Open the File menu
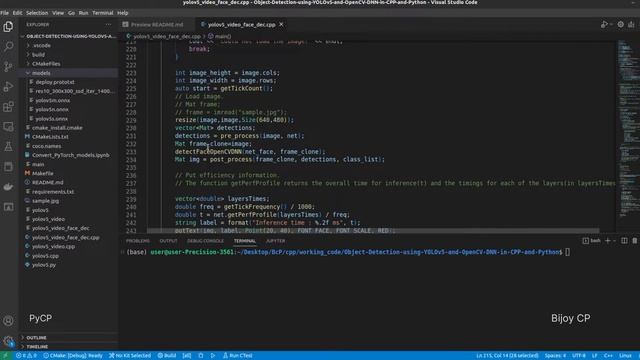Screen dimensions: 640x360 coord(4,13)
